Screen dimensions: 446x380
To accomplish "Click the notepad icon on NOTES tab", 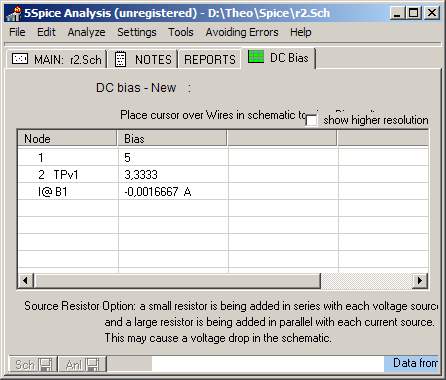I will (x=120, y=59).
